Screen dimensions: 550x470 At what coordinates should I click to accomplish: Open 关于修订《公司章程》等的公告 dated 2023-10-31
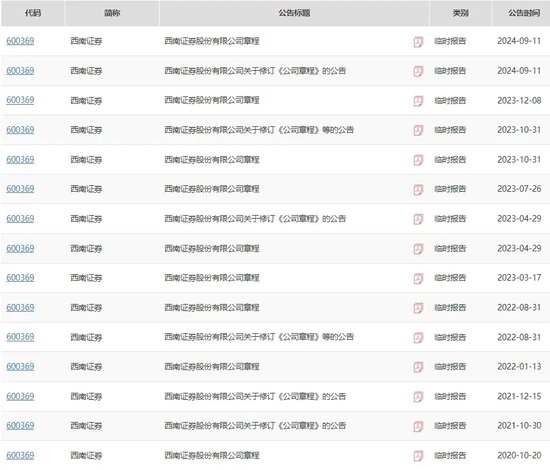[x=259, y=130]
